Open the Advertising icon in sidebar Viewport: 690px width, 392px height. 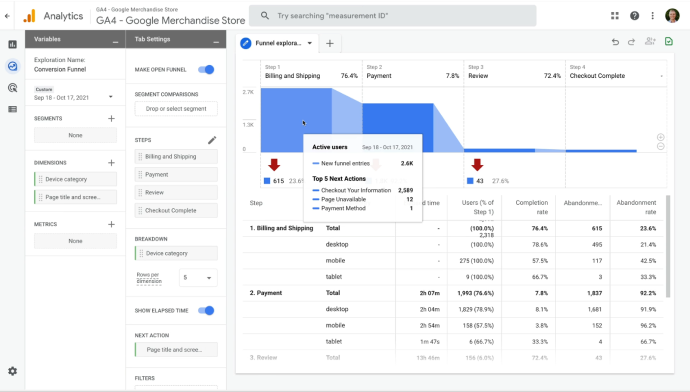click(x=12, y=88)
